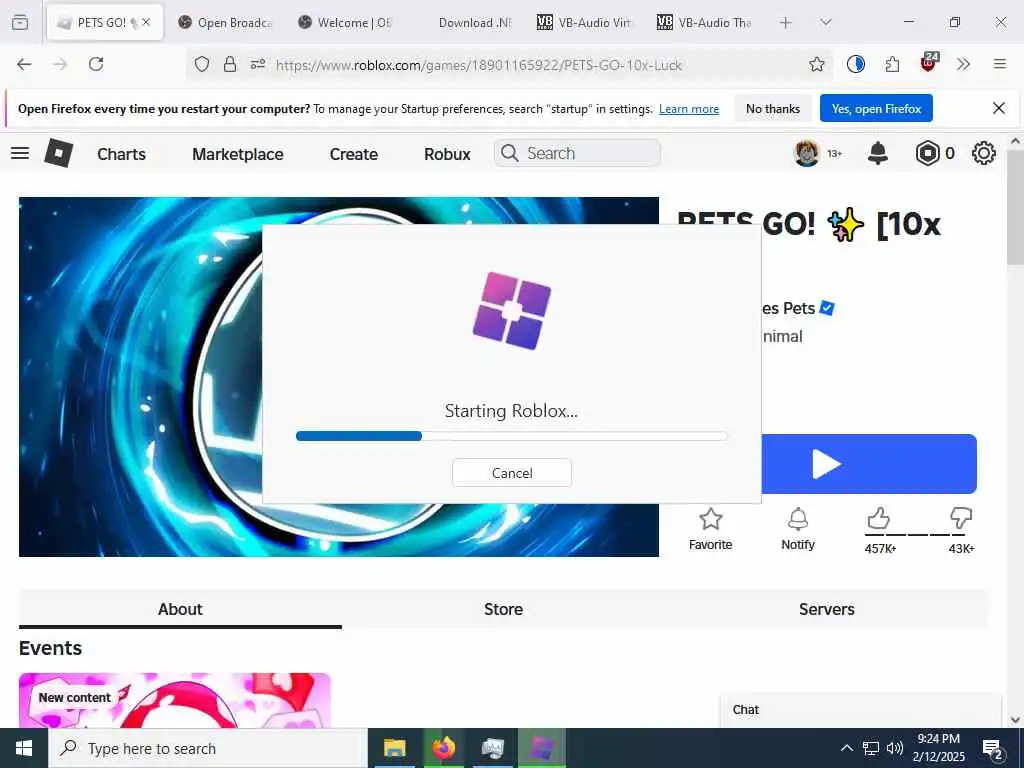Open the taskbar clock and date
The height and width of the screenshot is (768, 1024).
pyautogui.click(x=938, y=748)
